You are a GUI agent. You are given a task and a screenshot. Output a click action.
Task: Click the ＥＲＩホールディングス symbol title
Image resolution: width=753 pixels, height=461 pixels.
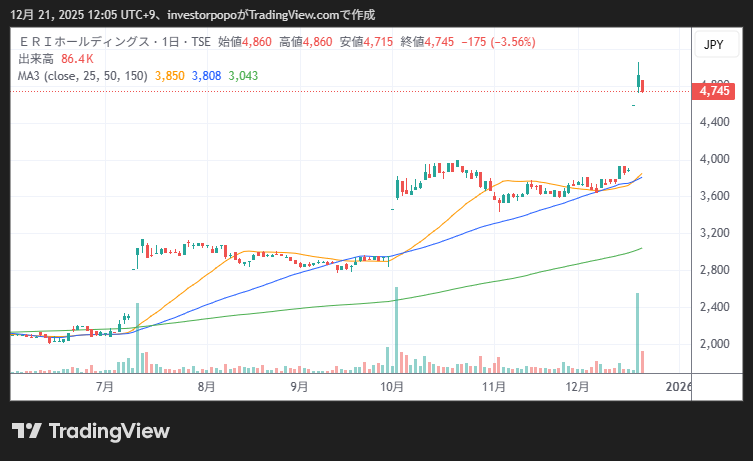[x=84, y=42]
